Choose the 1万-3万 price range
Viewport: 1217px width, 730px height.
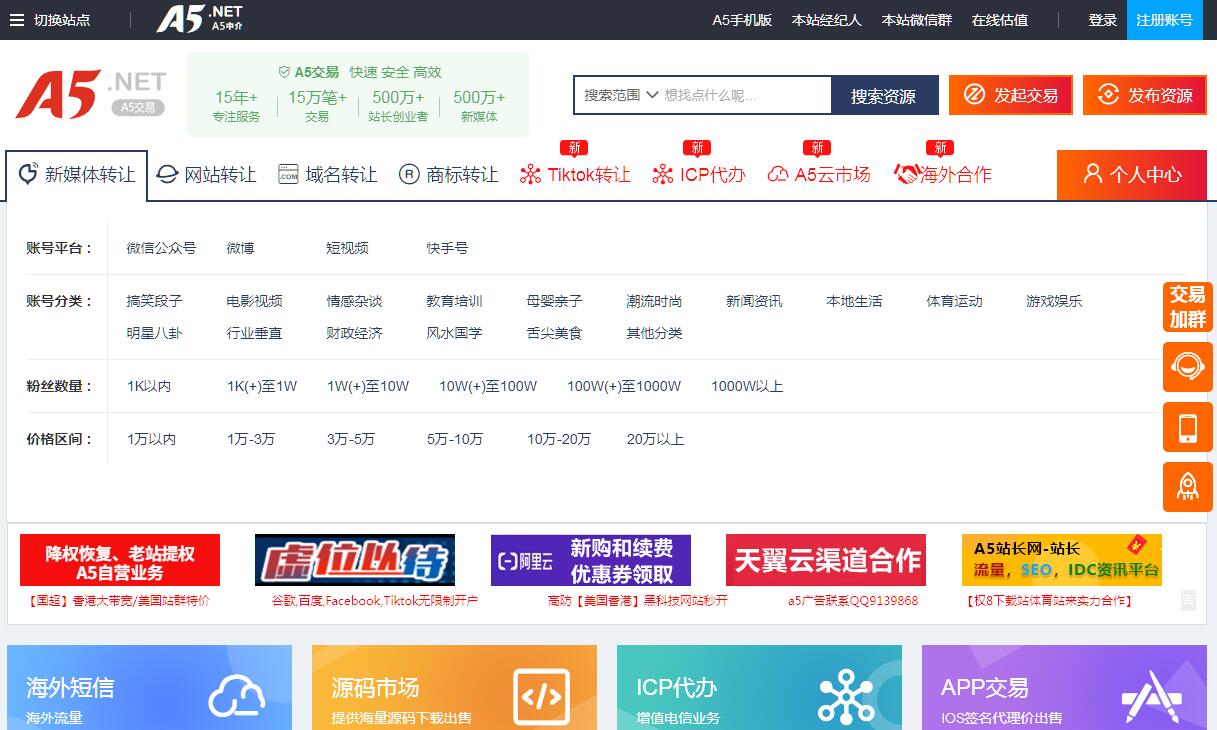[250, 439]
